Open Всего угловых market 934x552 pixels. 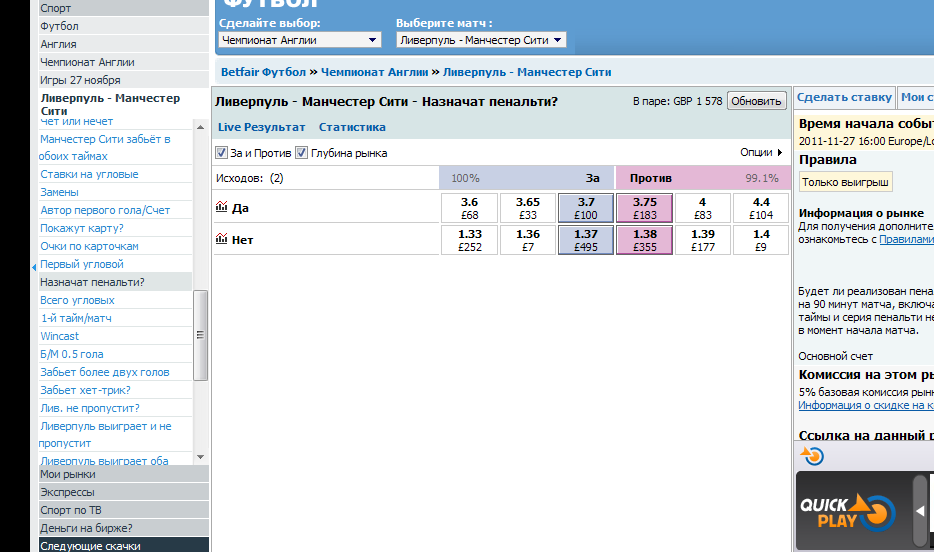click(x=77, y=300)
